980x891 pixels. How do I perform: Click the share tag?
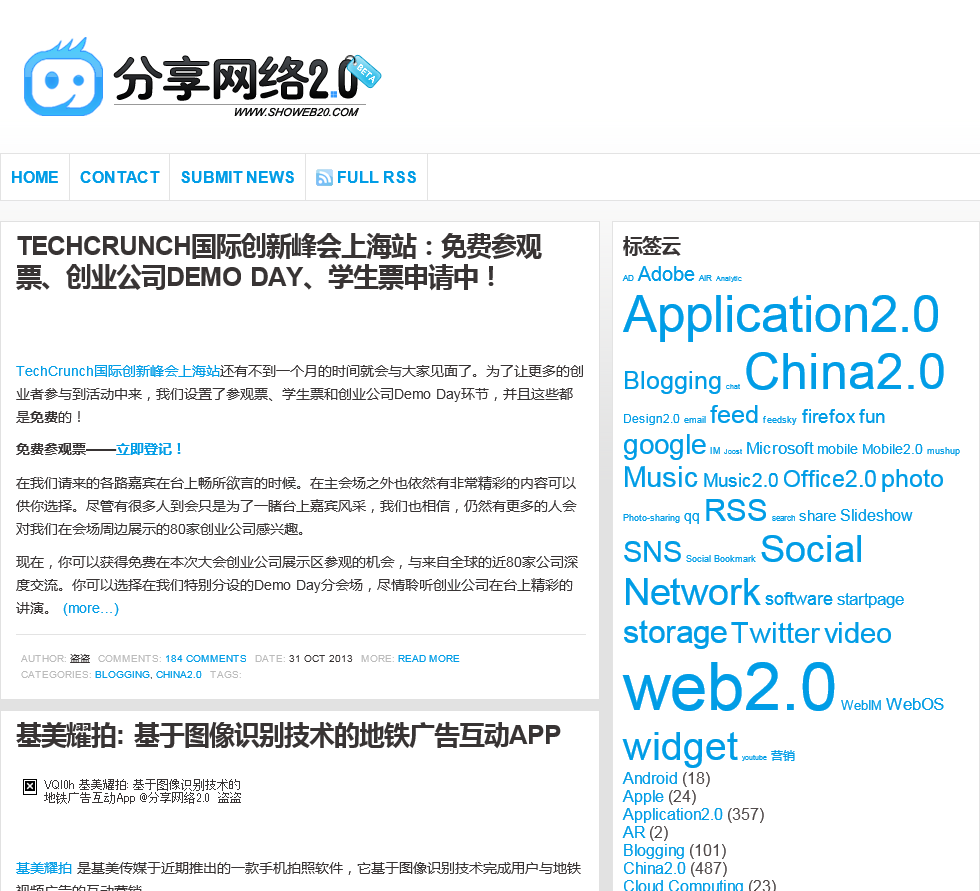818,515
